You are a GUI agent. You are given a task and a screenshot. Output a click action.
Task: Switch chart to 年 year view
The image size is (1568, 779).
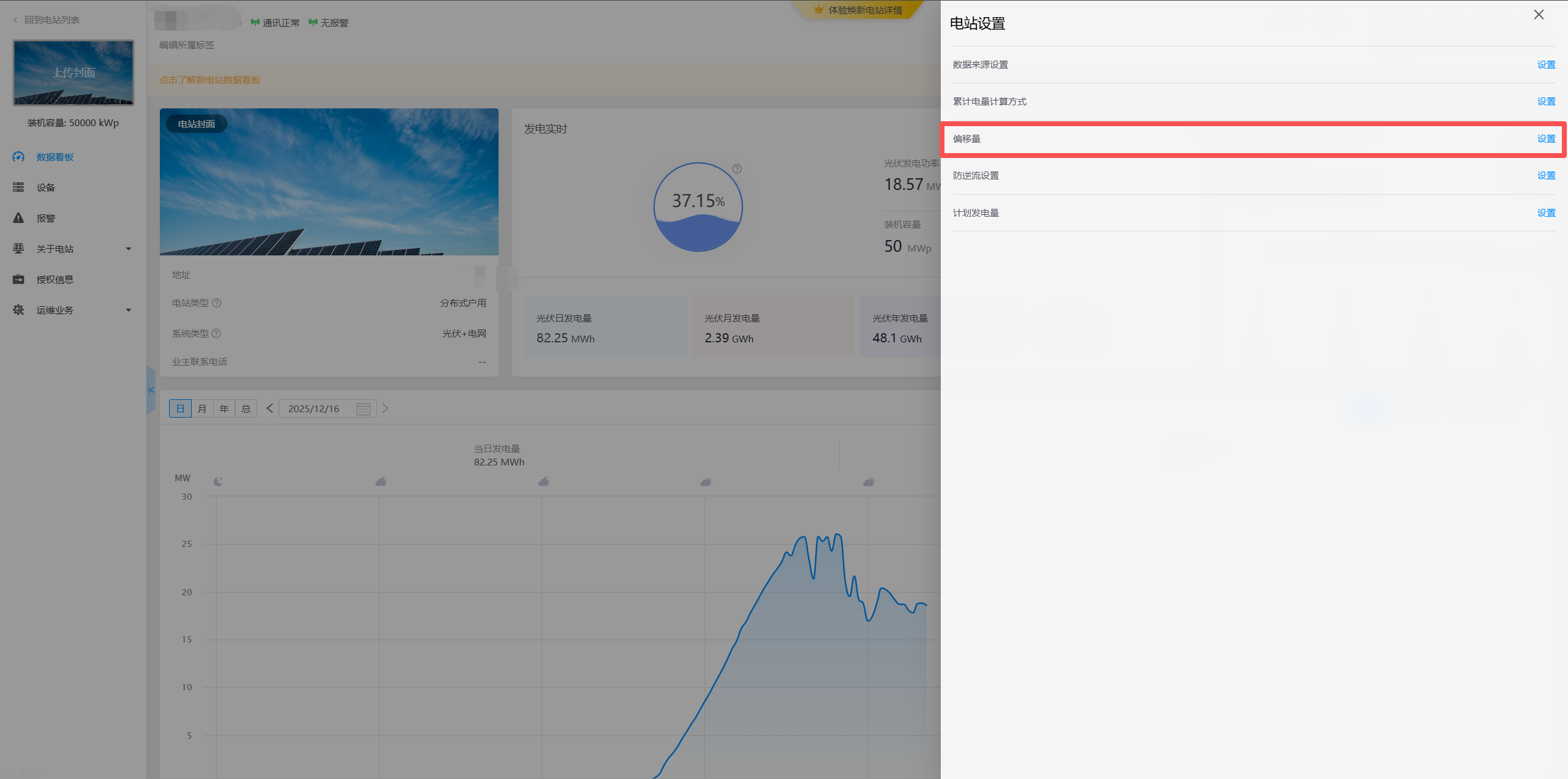pos(224,408)
